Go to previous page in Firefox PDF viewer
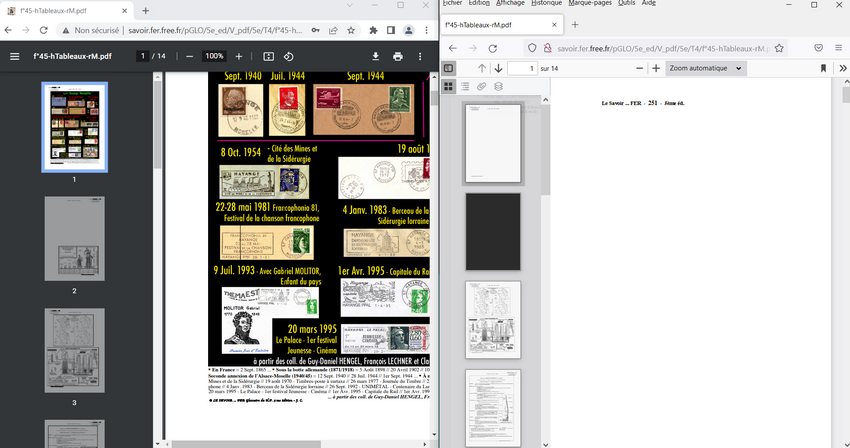 click(x=482, y=68)
